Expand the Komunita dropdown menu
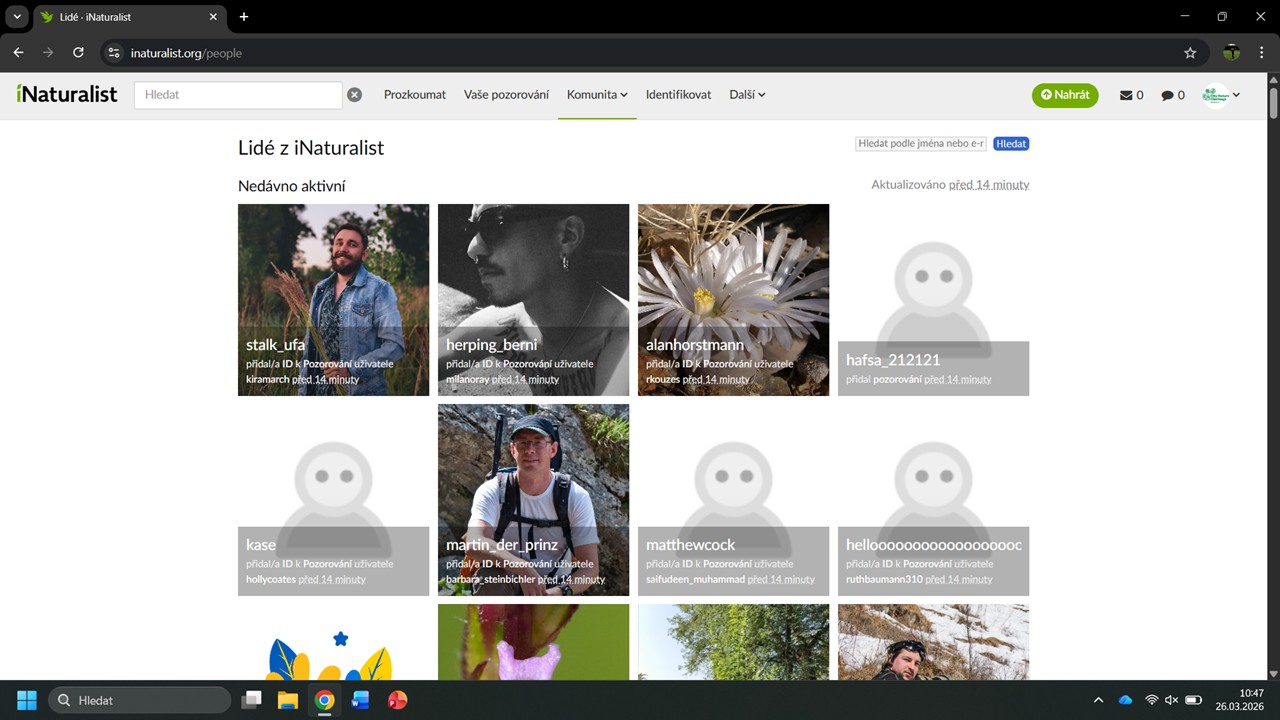The width and height of the screenshot is (1280, 720). (597, 95)
